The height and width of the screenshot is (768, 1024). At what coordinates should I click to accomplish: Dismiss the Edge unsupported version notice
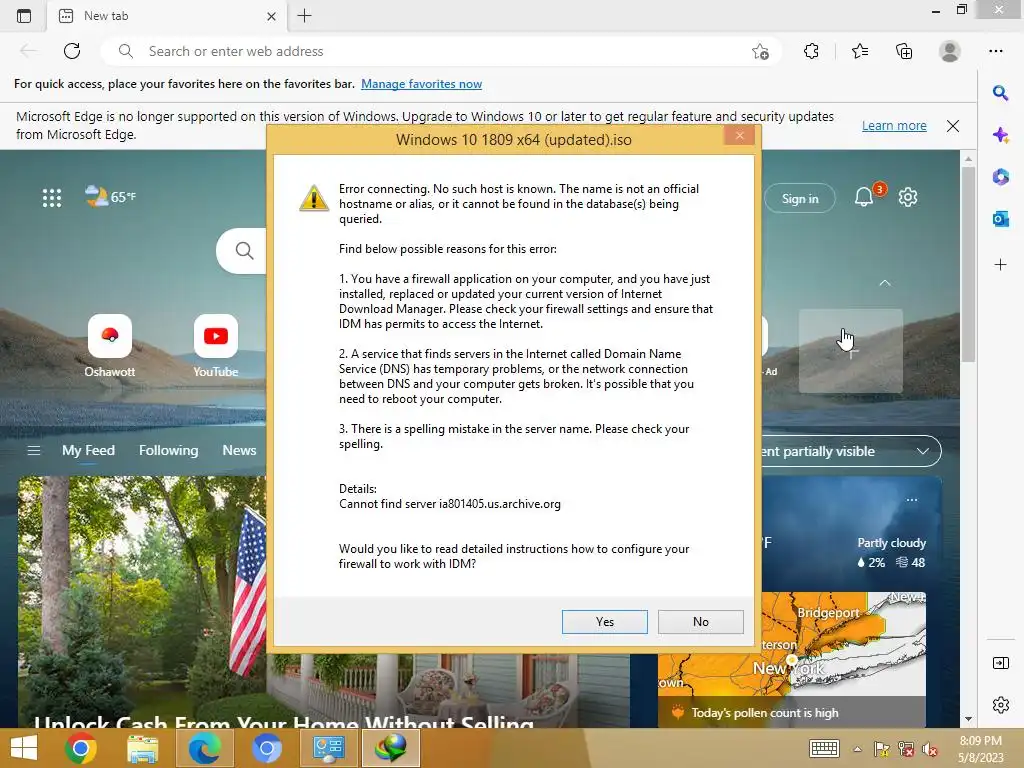953,126
